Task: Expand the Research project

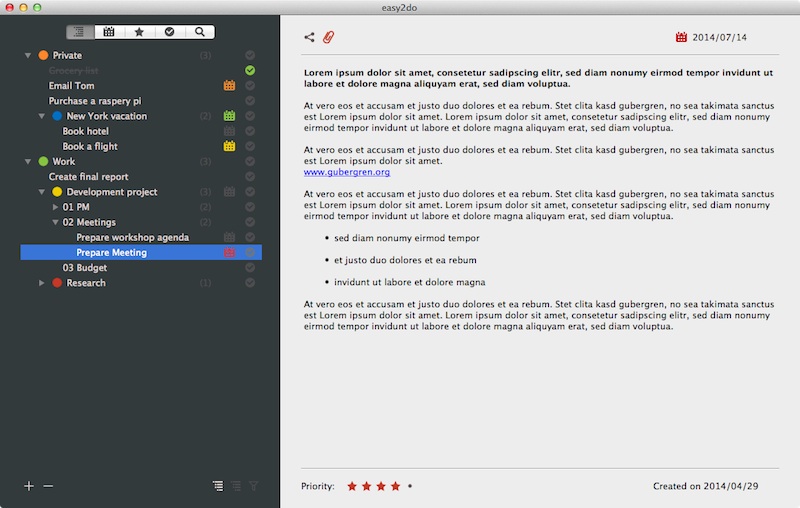Action: 42,283
